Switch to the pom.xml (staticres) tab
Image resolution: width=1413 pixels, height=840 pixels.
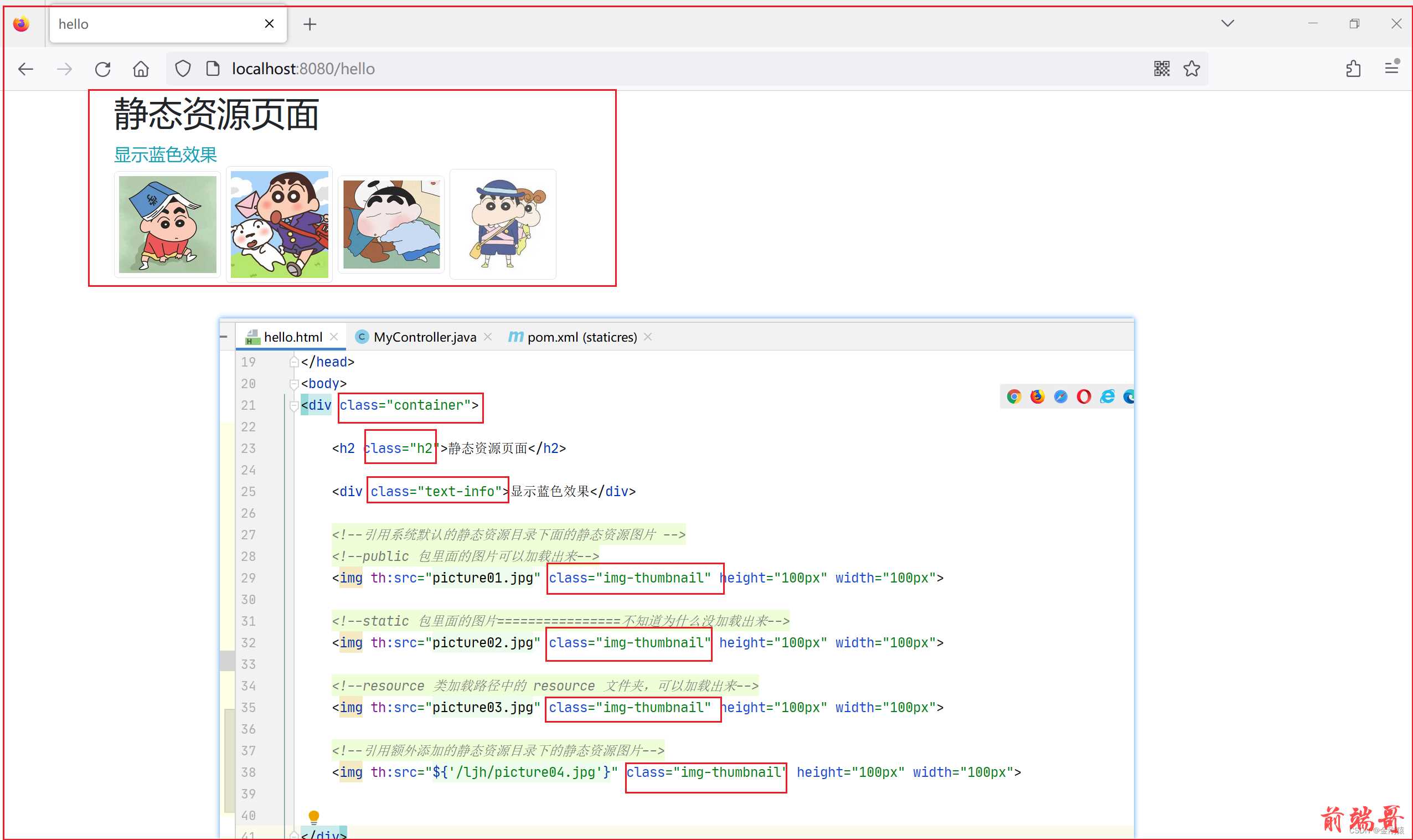[x=582, y=337]
